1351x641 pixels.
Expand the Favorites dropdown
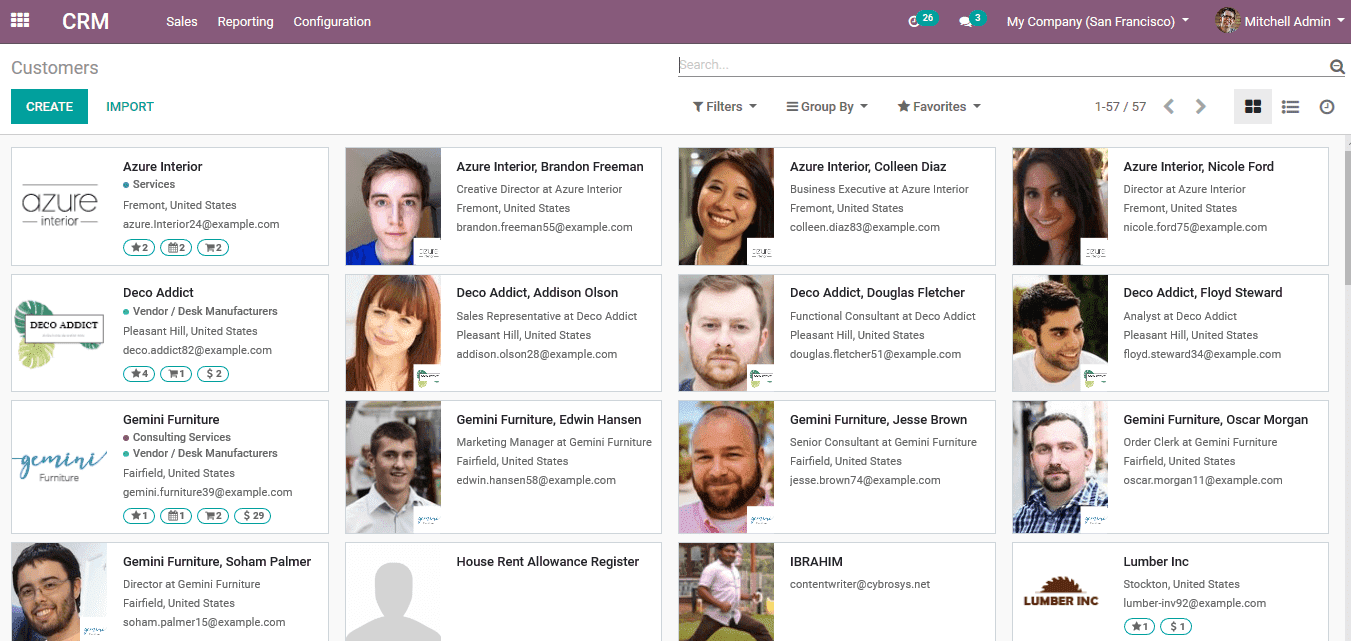click(939, 107)
